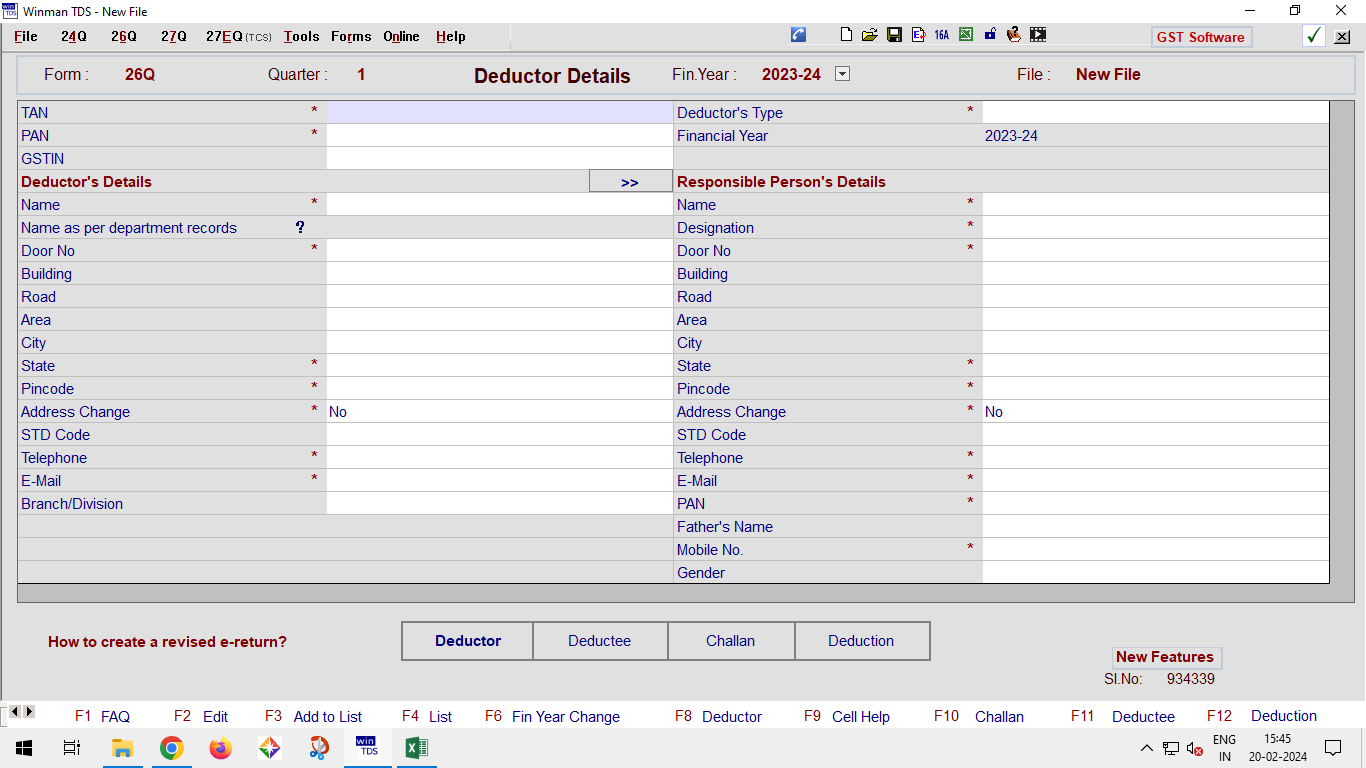Image resolution: width=1366 pixels, height=768 pixels.
Task: Click into the TAN input field
Action: pos(498,113)
